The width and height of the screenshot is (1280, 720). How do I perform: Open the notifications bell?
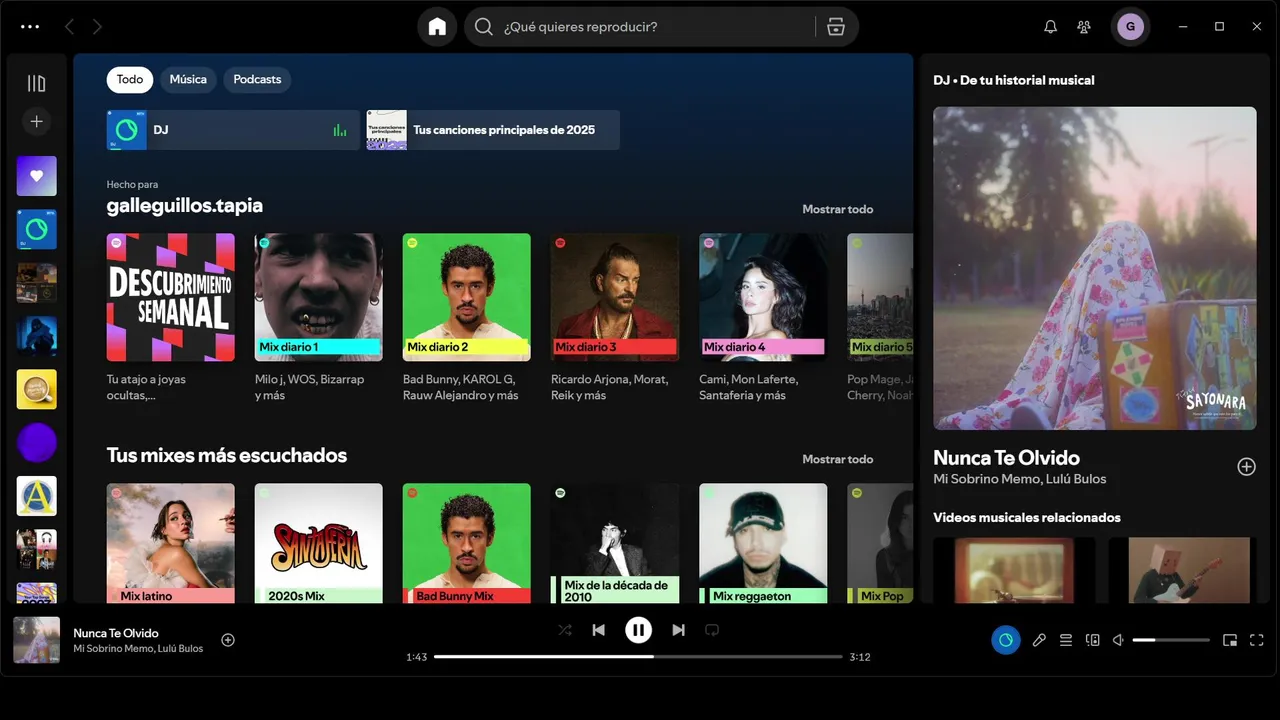1050,27
